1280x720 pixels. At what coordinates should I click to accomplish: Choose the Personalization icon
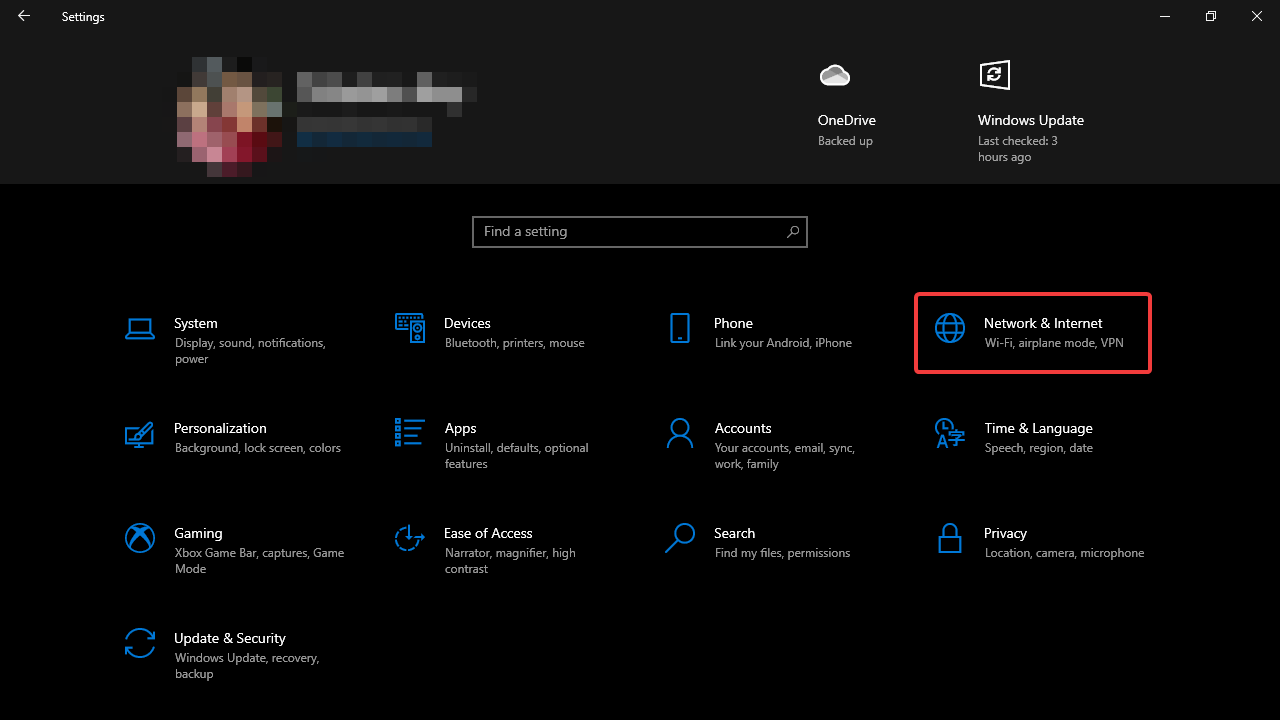pyautogui.click(x=140, y=434)
